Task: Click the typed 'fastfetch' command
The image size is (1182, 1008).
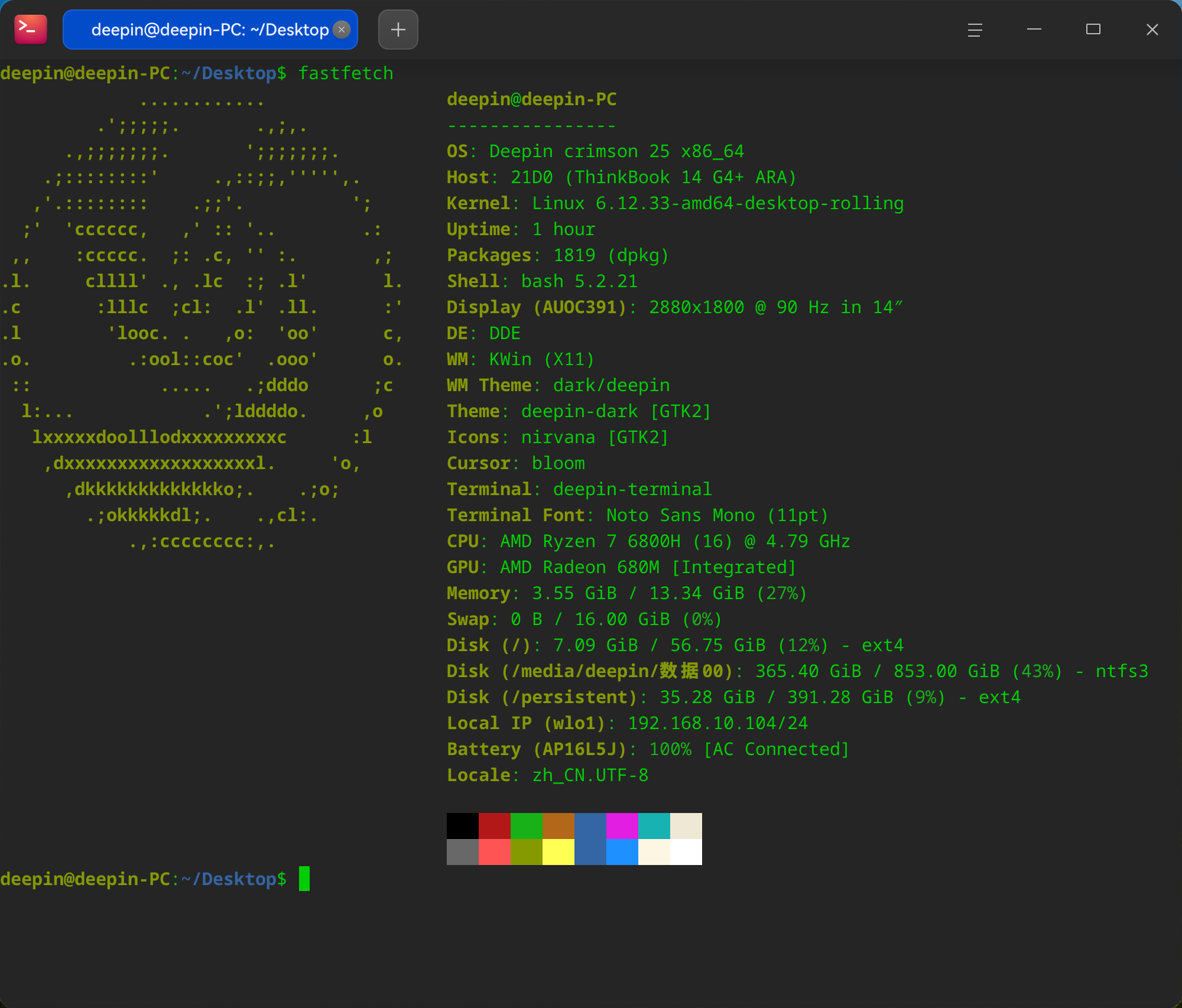Action: tap(346, 73)
